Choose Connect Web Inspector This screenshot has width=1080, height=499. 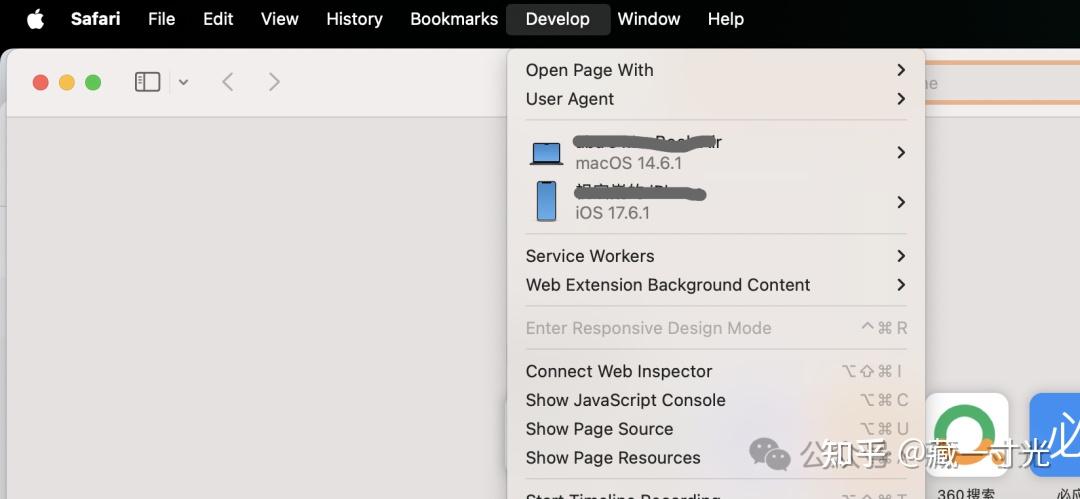click(x=619, y=371)
